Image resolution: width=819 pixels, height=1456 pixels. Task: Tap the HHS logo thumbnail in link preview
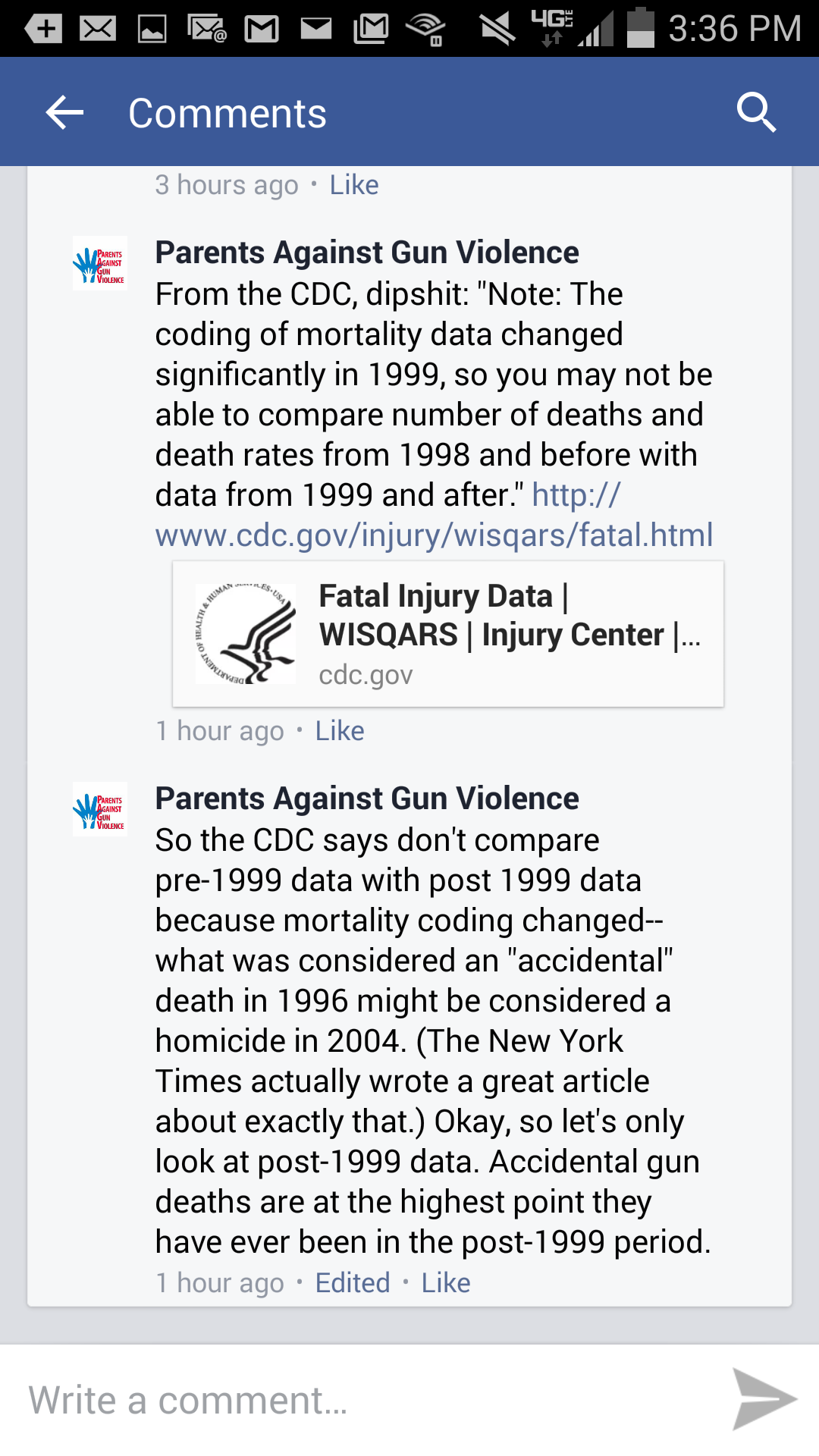tap(246, 634)
